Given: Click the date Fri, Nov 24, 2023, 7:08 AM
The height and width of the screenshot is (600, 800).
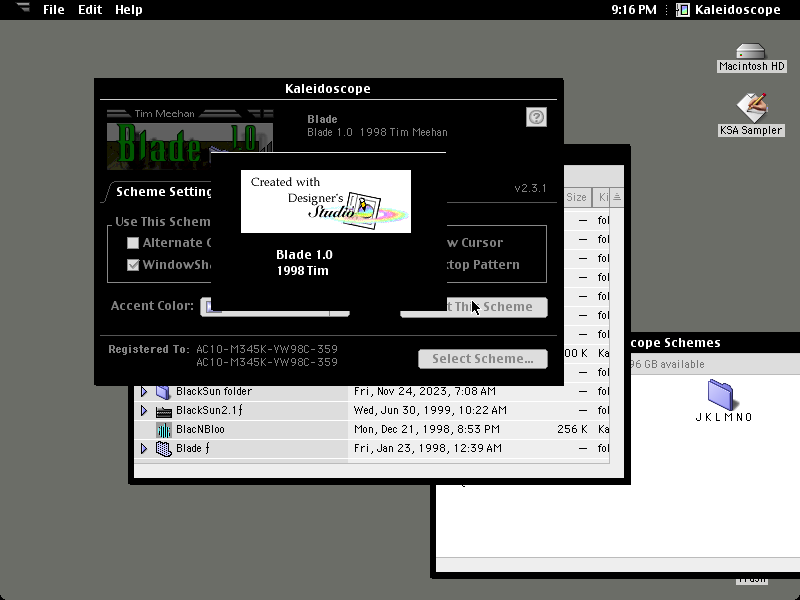Looking at the screenshot, I should (424, 391).
